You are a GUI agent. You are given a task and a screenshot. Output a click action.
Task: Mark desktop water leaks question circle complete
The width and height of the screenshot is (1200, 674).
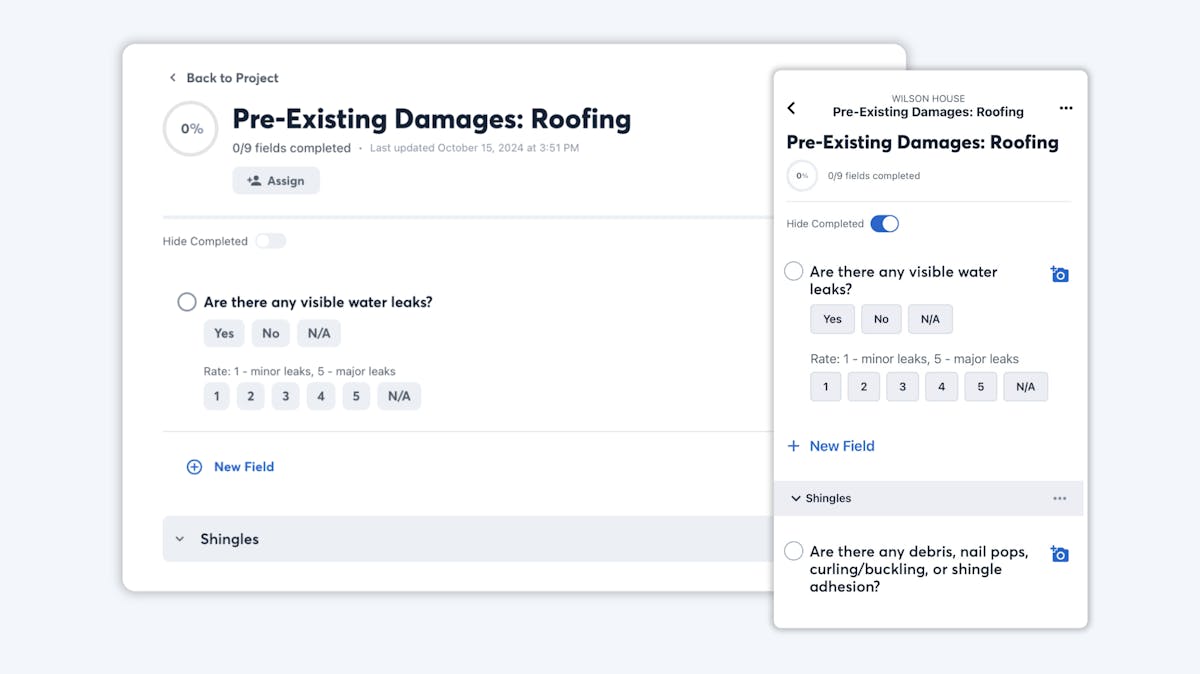(x=187, y=302)
